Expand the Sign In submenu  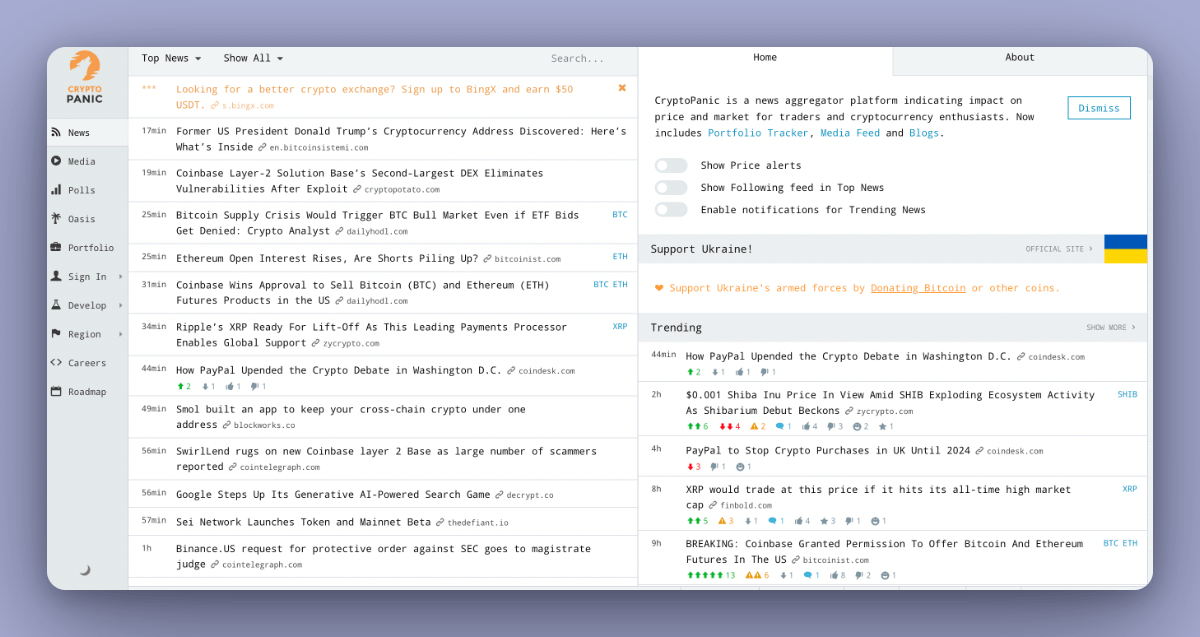tap(121, 277)
